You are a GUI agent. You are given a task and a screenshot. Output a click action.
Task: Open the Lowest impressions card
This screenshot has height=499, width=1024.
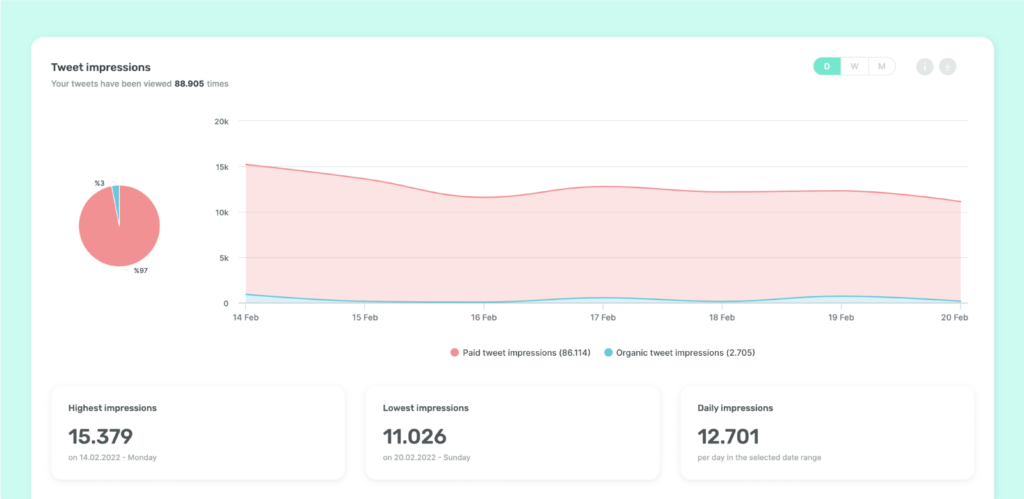[513, 433]
